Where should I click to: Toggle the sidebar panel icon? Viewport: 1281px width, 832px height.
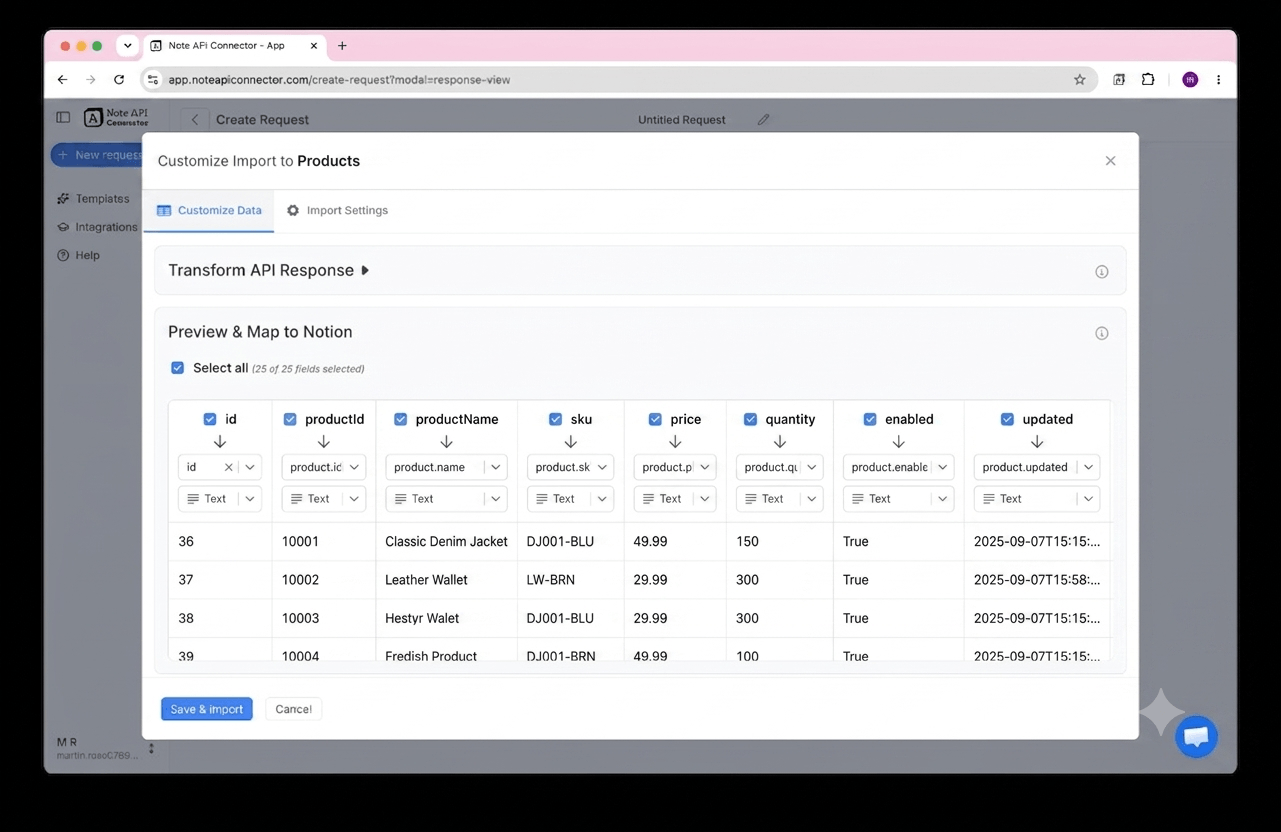click(63, 118)
